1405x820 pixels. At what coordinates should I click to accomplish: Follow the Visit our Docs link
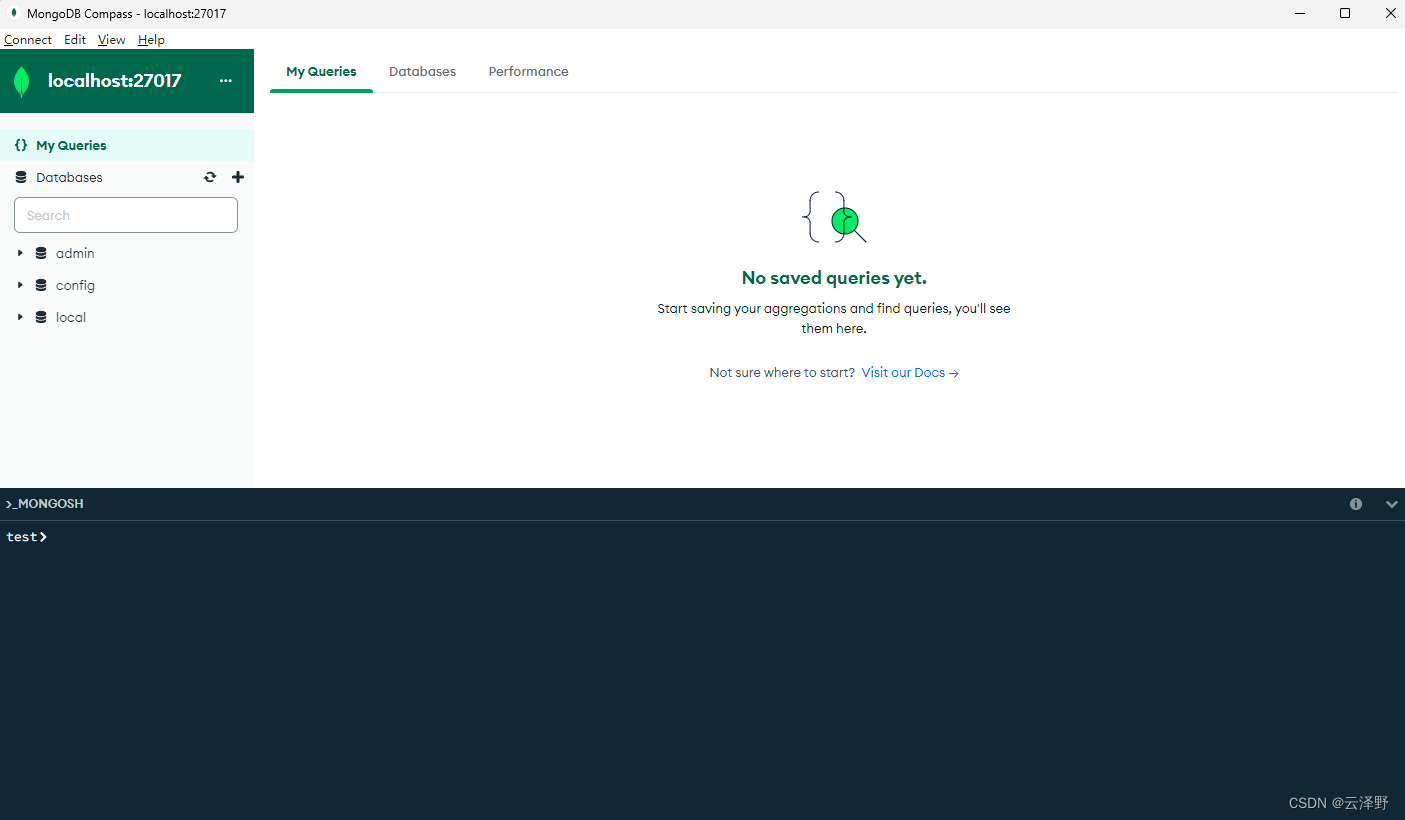910,372
